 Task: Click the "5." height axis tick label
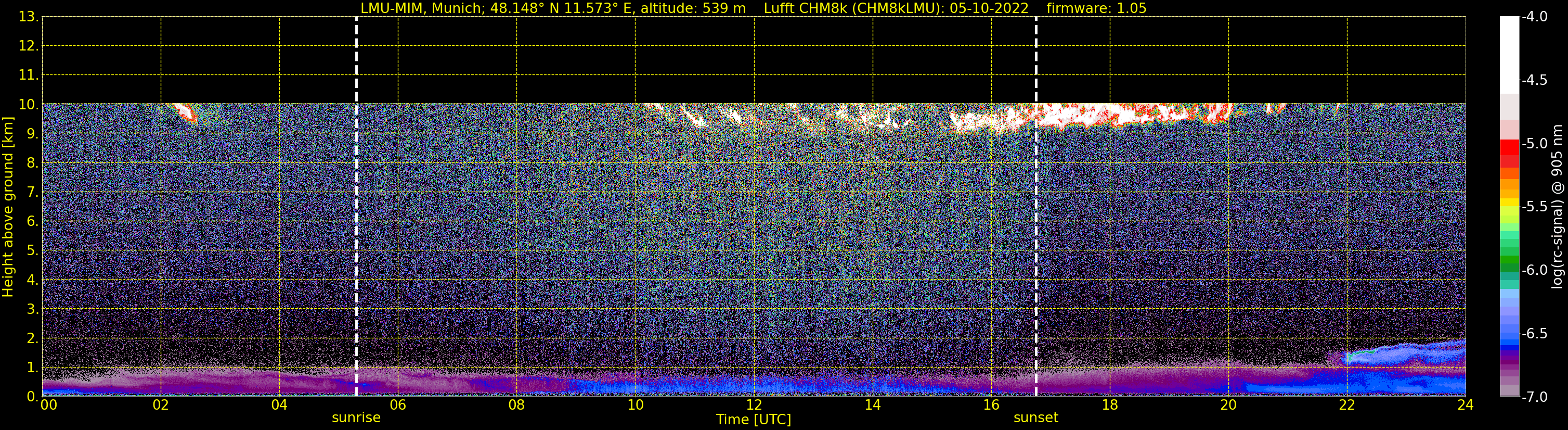tap(33, 251)
